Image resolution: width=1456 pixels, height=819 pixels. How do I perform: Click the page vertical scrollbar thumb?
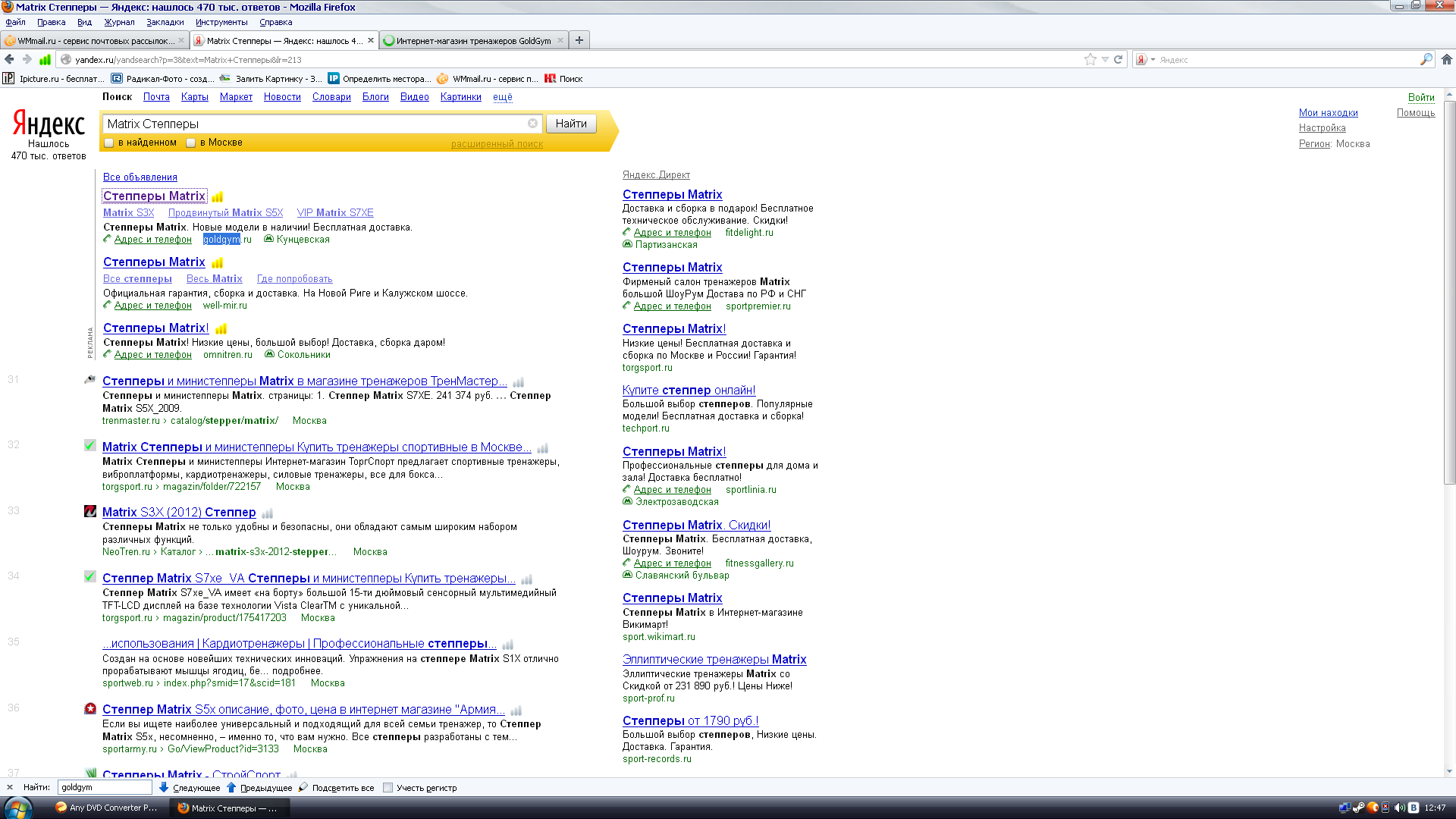click(1449, 292)
